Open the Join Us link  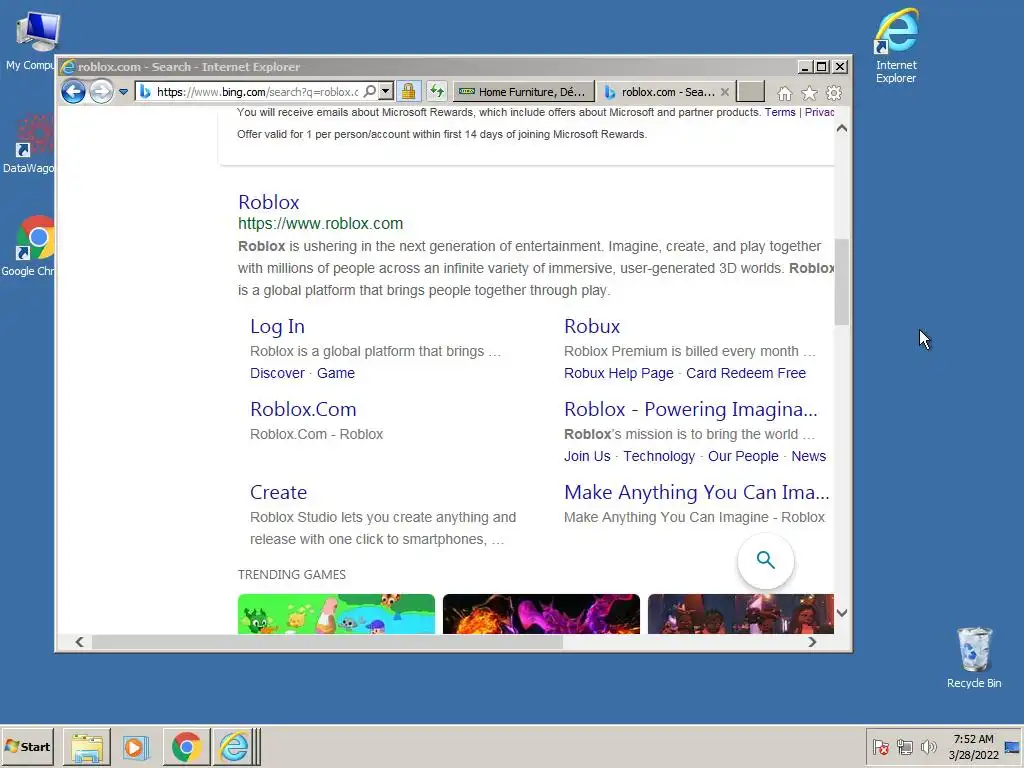(x=587, y=456)
